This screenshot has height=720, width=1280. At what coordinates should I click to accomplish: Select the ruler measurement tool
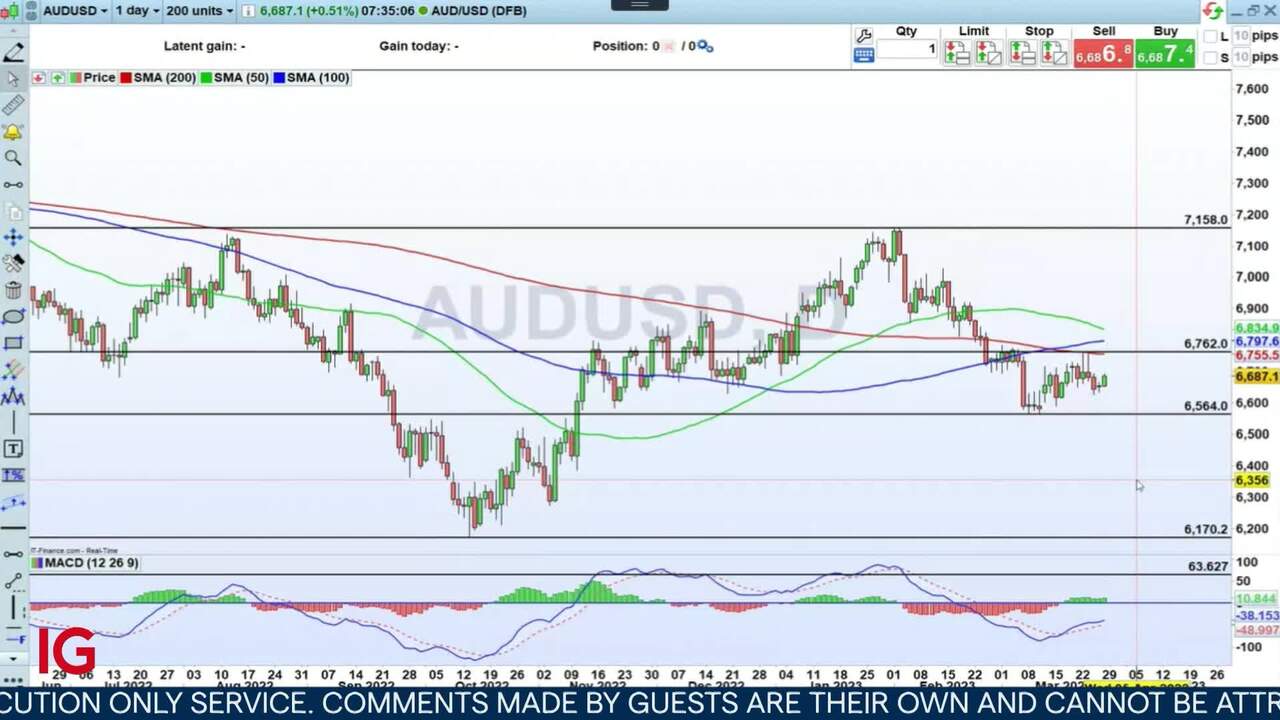(x=13, y=106)
